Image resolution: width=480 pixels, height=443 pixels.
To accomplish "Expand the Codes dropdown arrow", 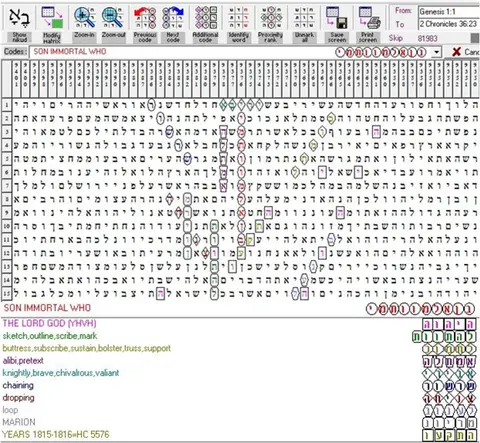I will click(436, 52).
